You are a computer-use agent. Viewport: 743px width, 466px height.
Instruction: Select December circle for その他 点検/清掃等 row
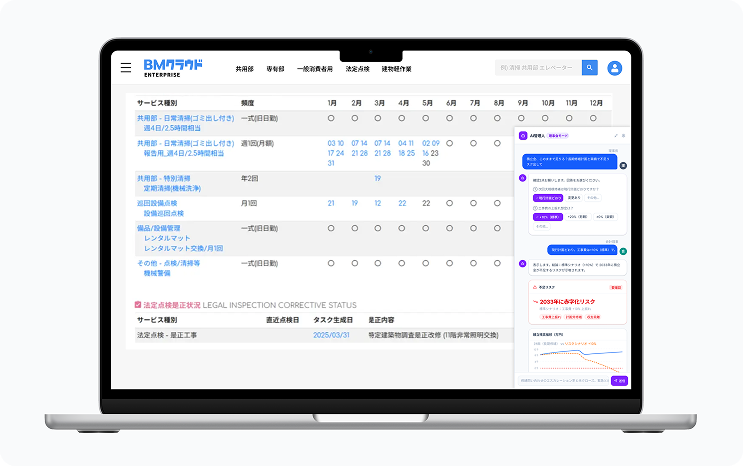pos(596,263)
